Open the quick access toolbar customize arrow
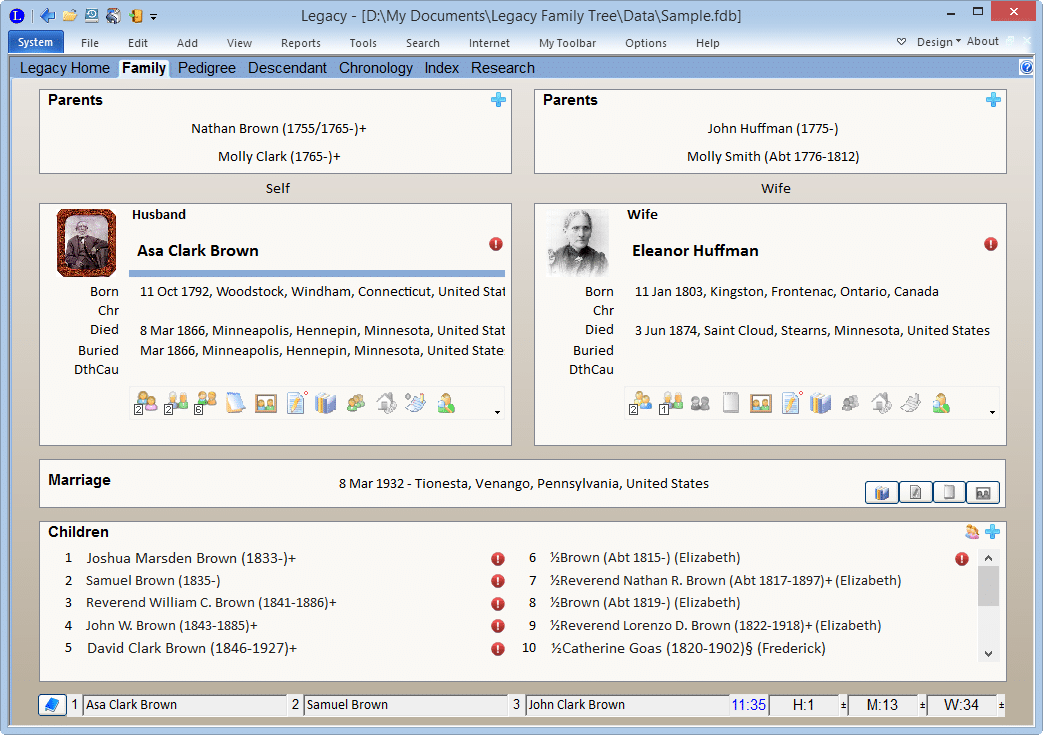The image size is (1043, 735). pos(154,17)
